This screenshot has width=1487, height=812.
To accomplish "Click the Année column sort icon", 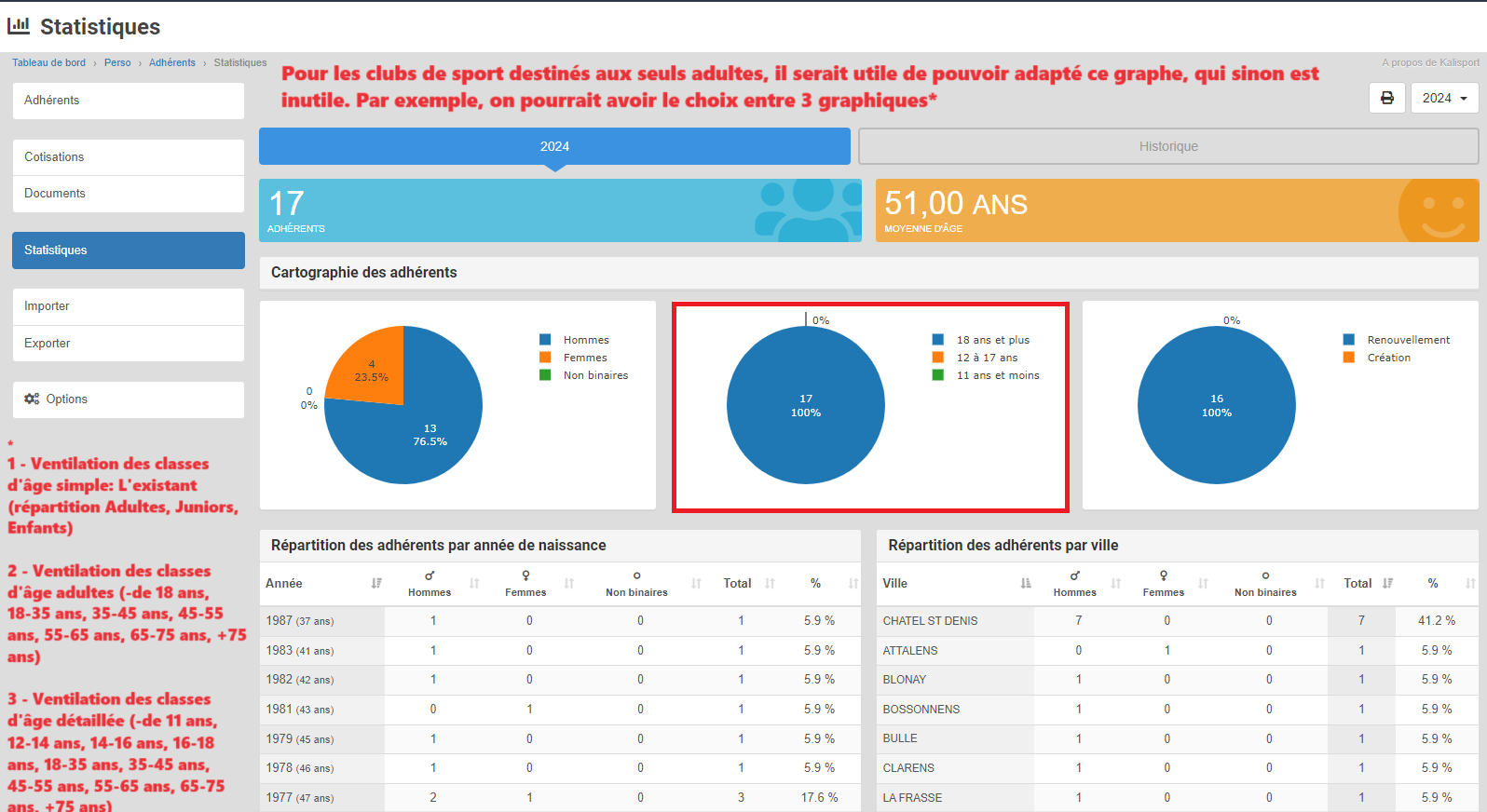I will click(x=376, y=583).
